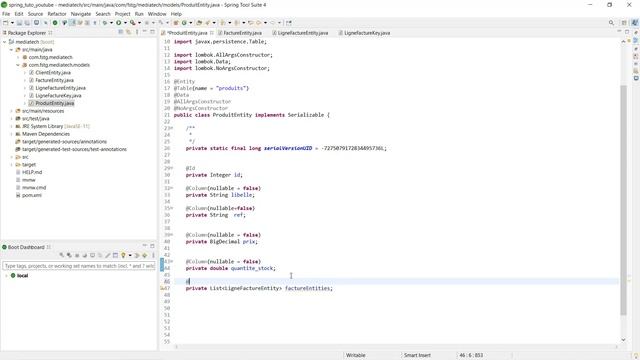This screenshot has height=360, width=640.
Task: Click the search magnifier icon in the toolbar
Action: pyautogui.click(x=611, y=23)
